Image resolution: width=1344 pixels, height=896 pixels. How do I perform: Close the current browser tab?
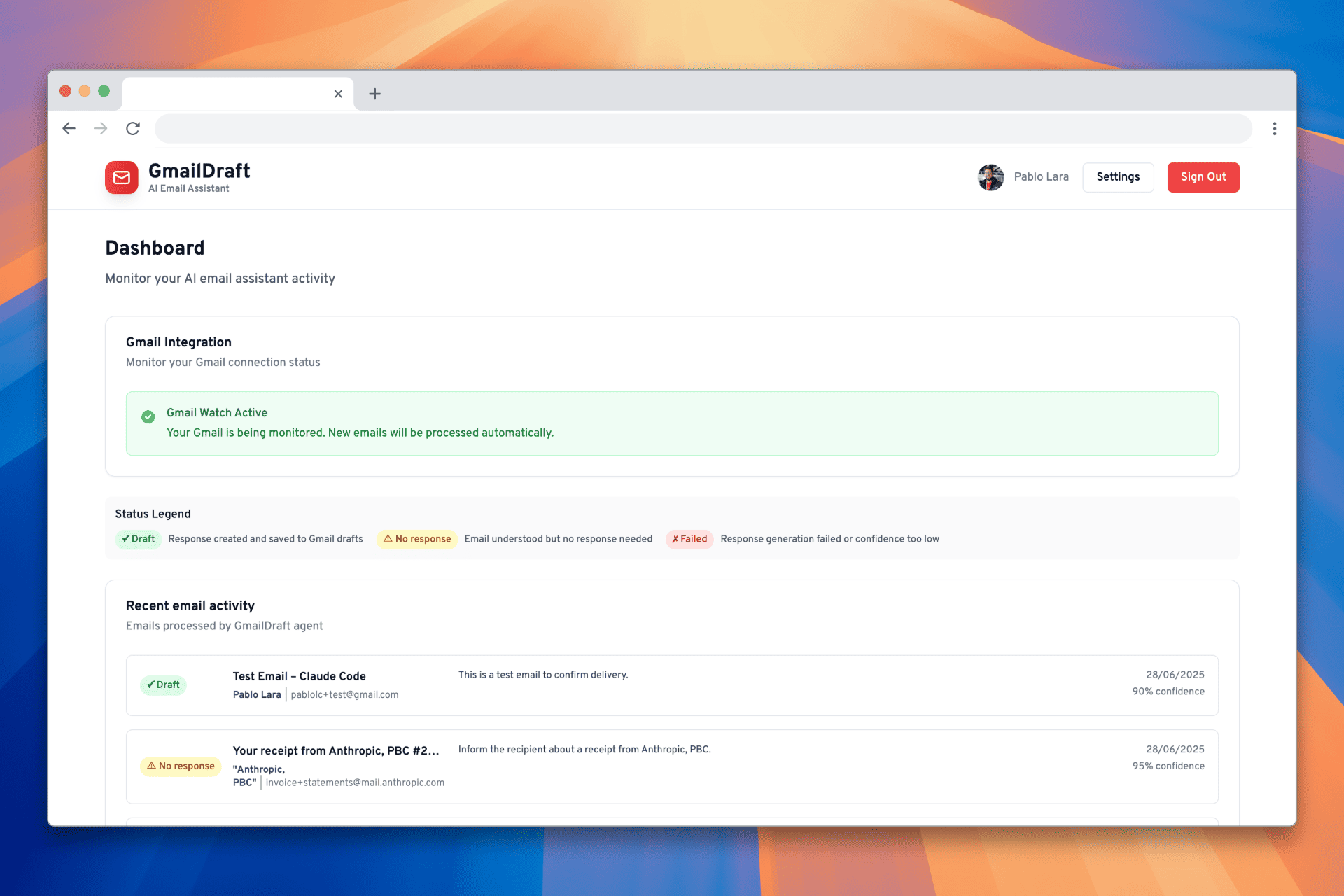coord(338,94)
